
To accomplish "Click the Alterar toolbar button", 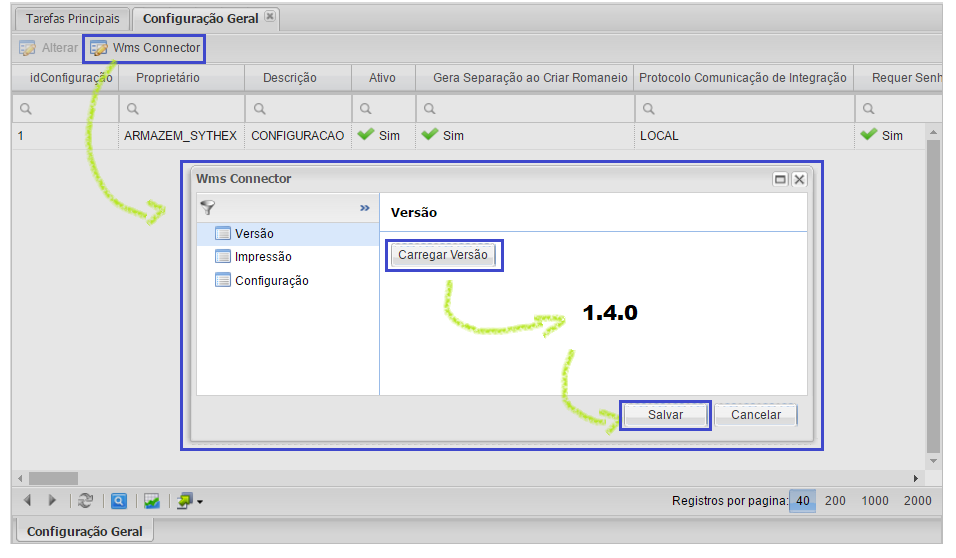I will [x=48, y=48].
